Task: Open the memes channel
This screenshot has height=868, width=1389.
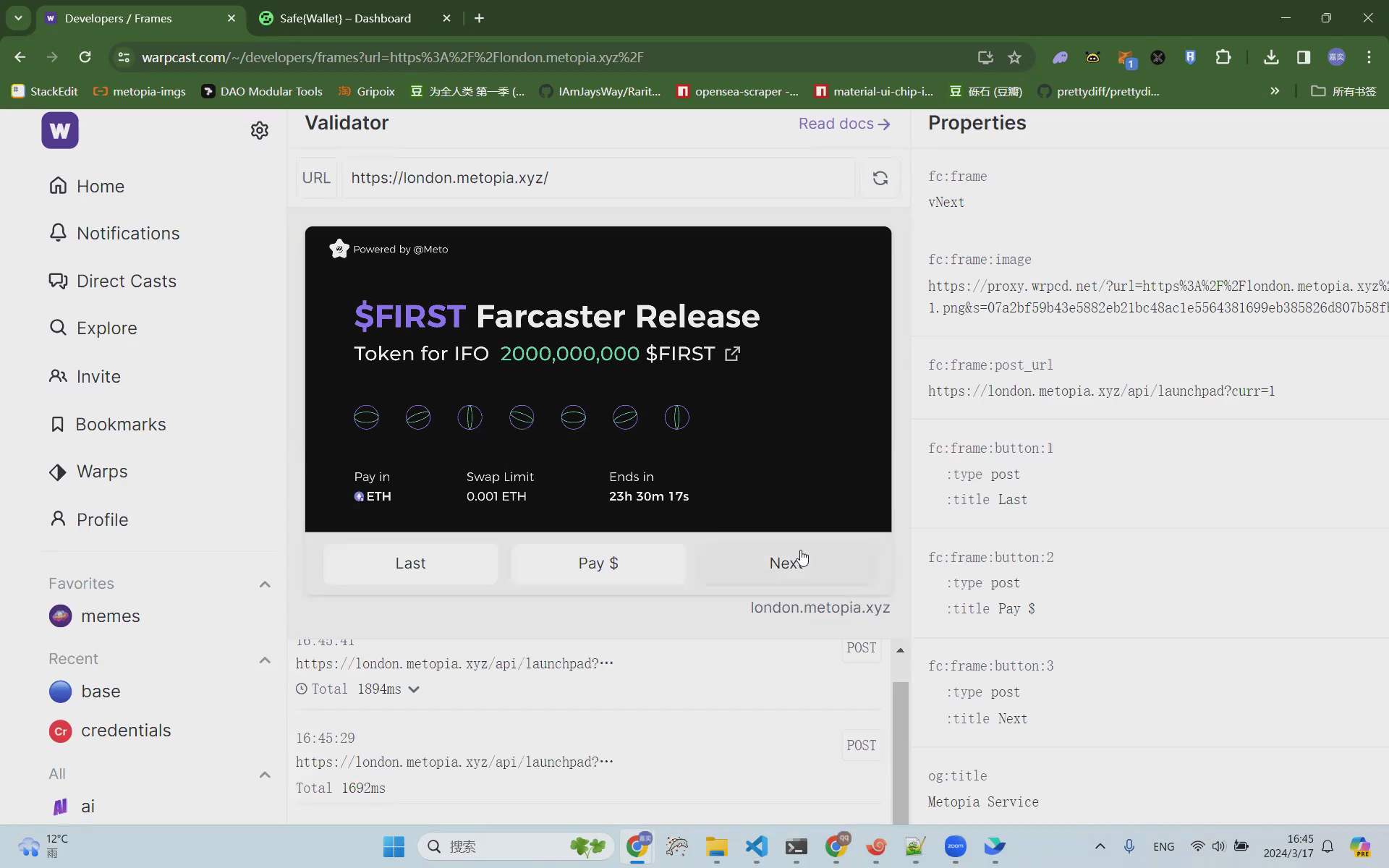Action: (95, 616)
